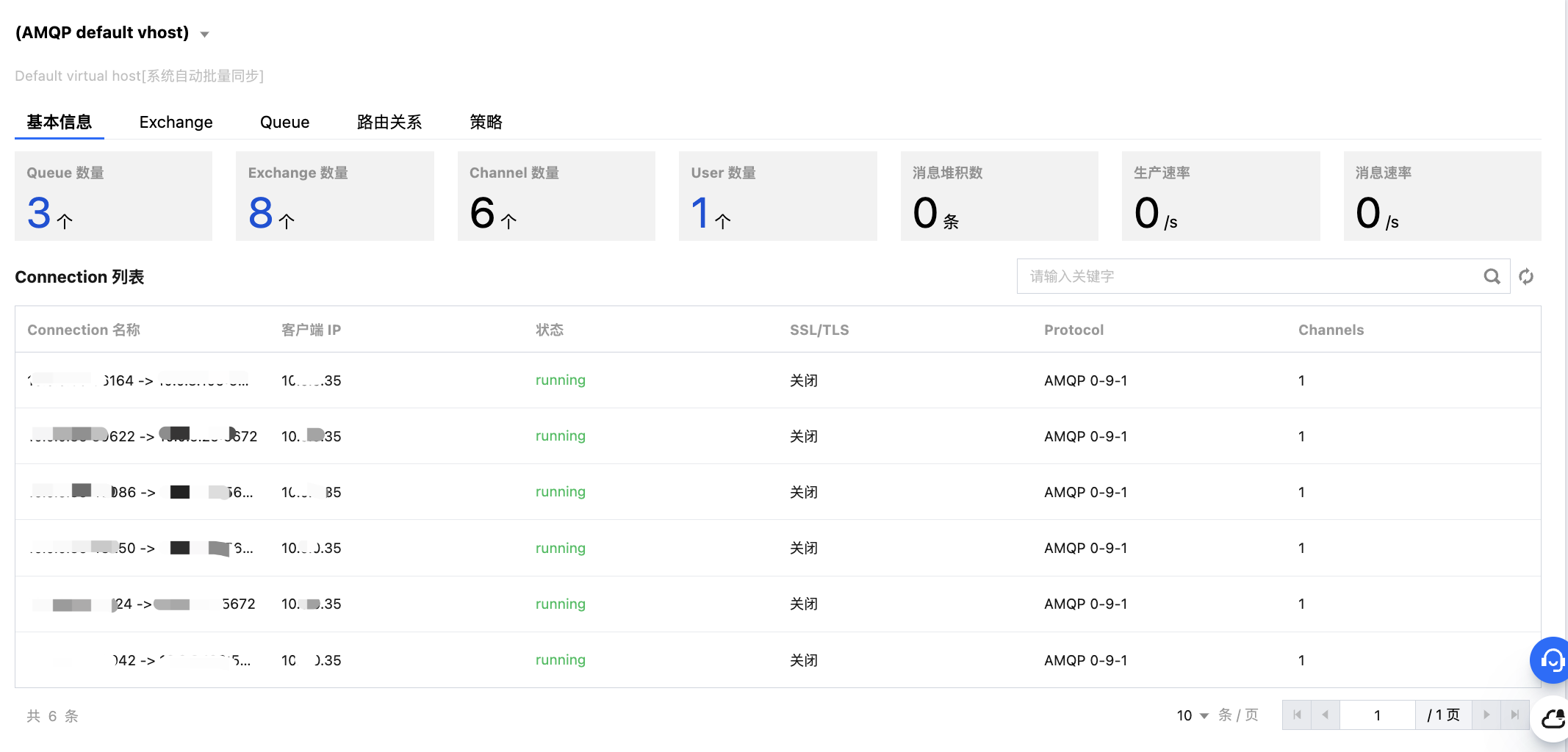Screen dimensions: 1568x752
Task: Click the 消息堆积数 card value
Action: 925,213
